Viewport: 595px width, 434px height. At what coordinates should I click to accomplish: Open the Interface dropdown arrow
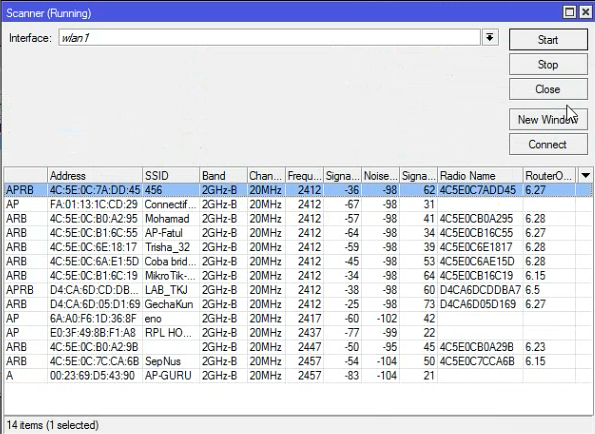[490, 38]
